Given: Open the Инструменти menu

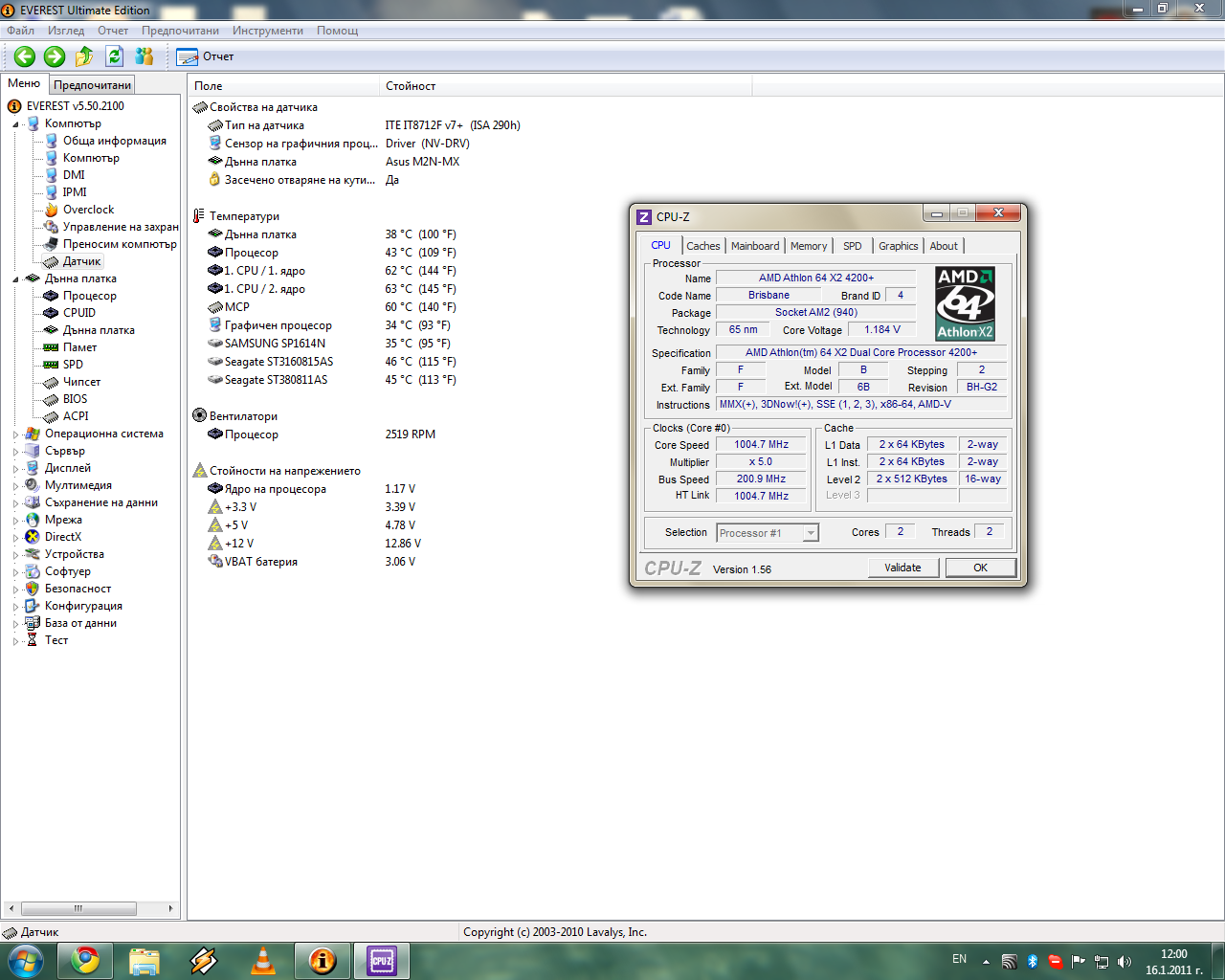Looking at the screenshot, I should pos(267,31).
